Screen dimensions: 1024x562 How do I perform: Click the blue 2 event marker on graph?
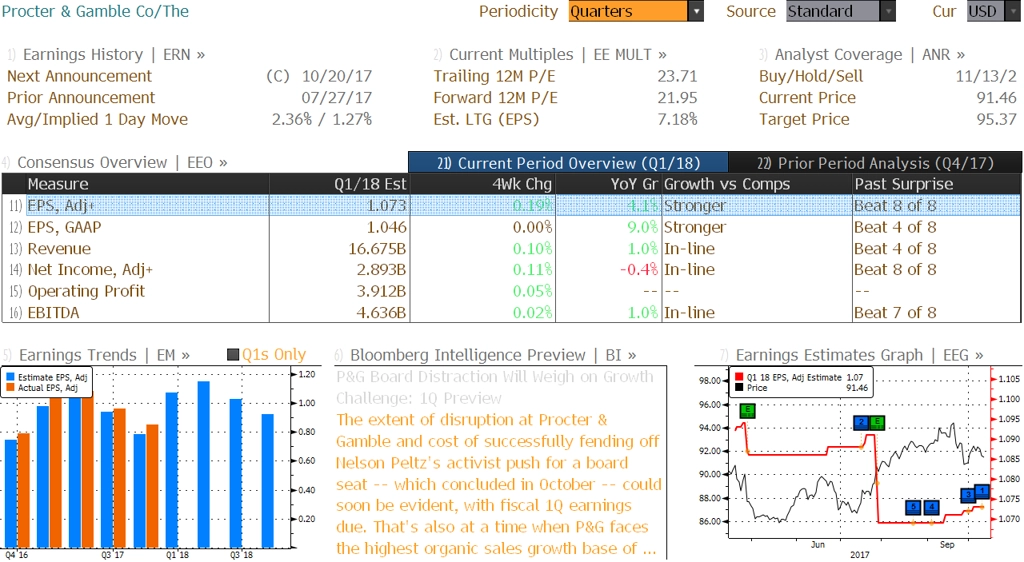click(x=861, y=422)
